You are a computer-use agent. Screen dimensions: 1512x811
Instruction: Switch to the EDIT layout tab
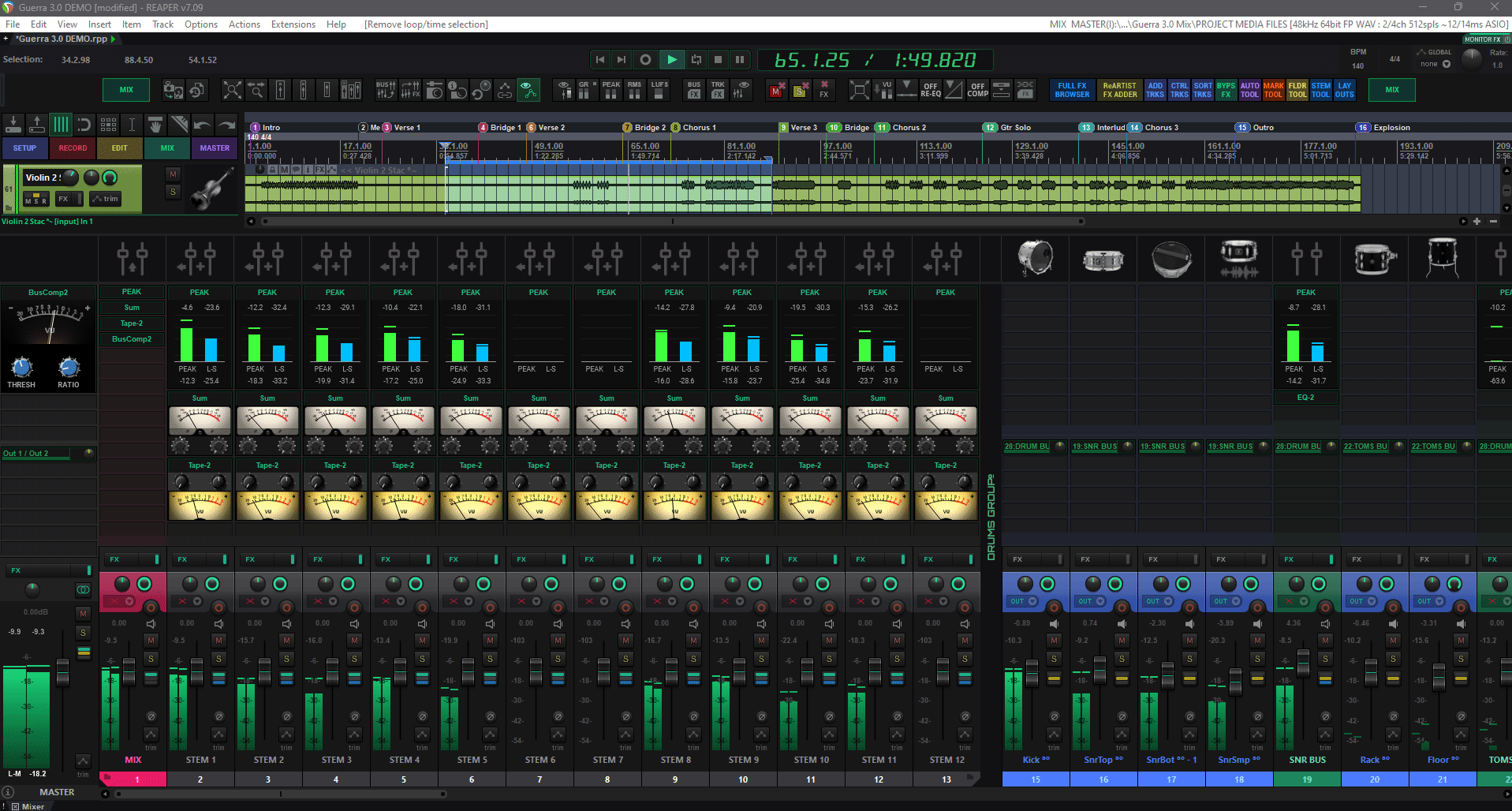coord(120,148)
